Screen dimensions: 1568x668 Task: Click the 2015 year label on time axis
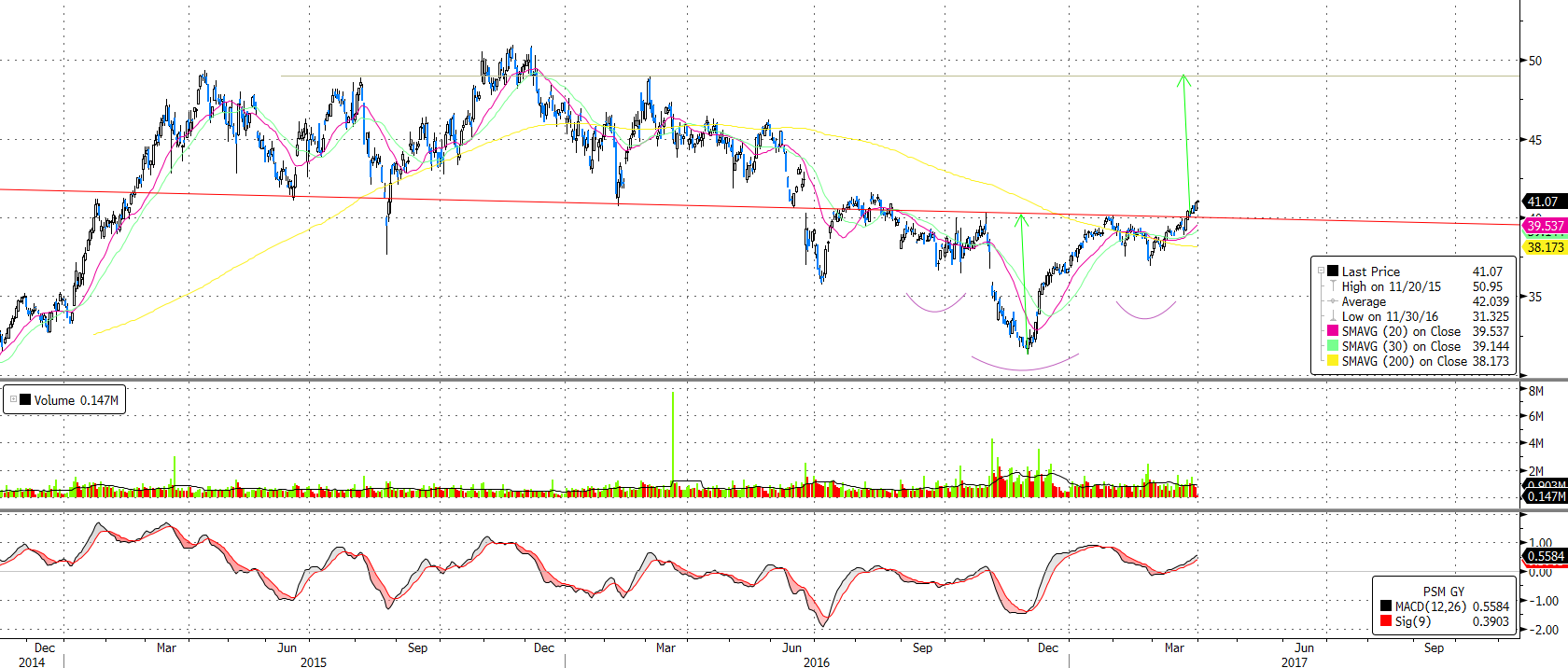(x=314, y=661)
